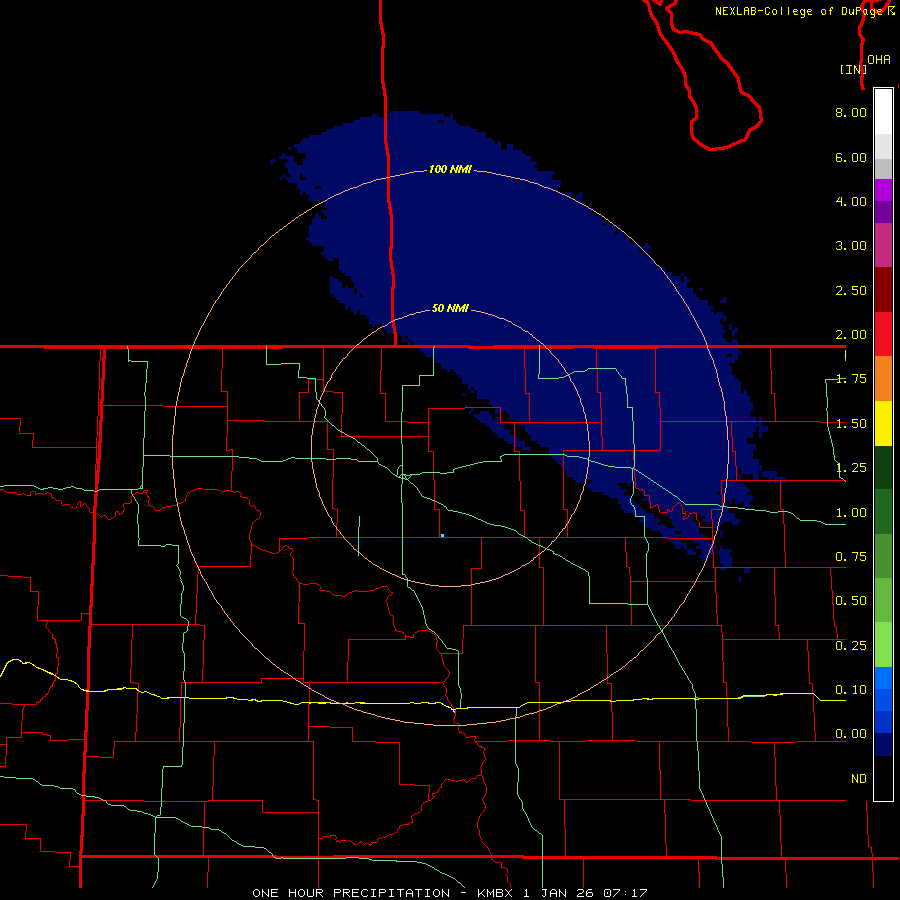Image resolution: width=900 pixels, height=900 pixels.
Task: Click the 0.00 legend value
Action: (x=851, y=734)
